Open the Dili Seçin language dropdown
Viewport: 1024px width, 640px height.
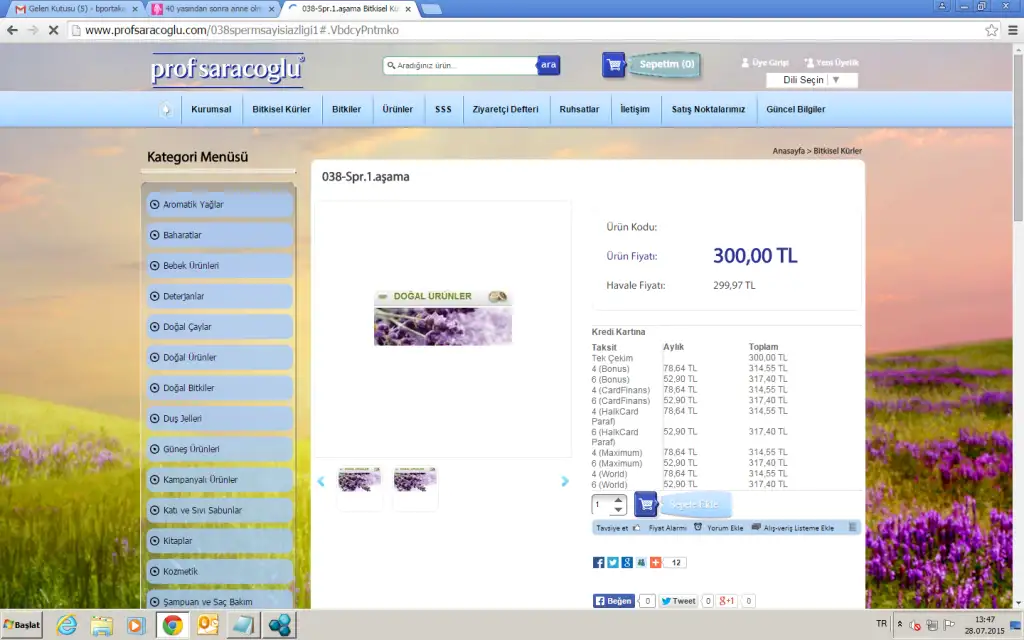coord(811,80)
